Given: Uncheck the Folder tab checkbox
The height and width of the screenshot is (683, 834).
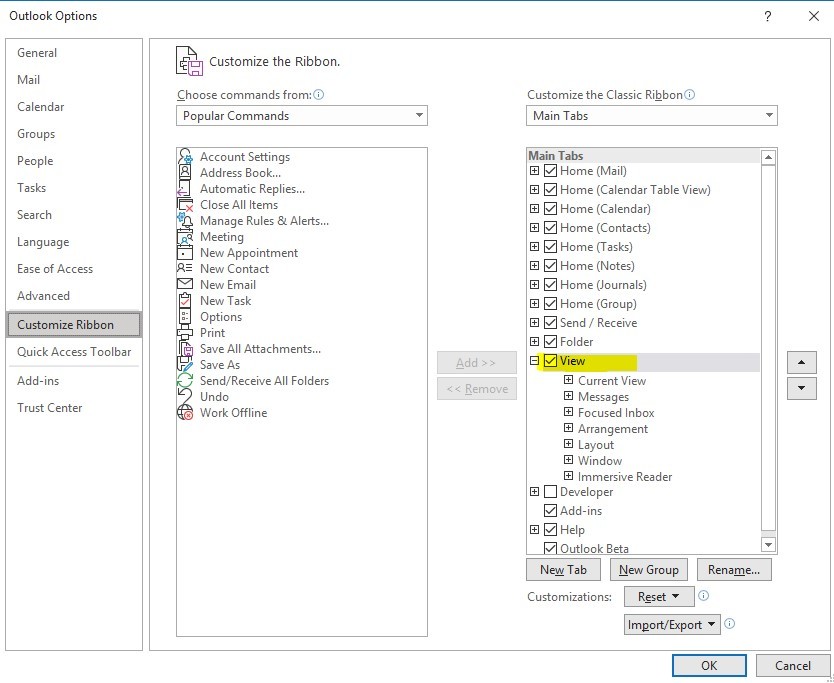Looking at the screenshot, I should point(551,342).
